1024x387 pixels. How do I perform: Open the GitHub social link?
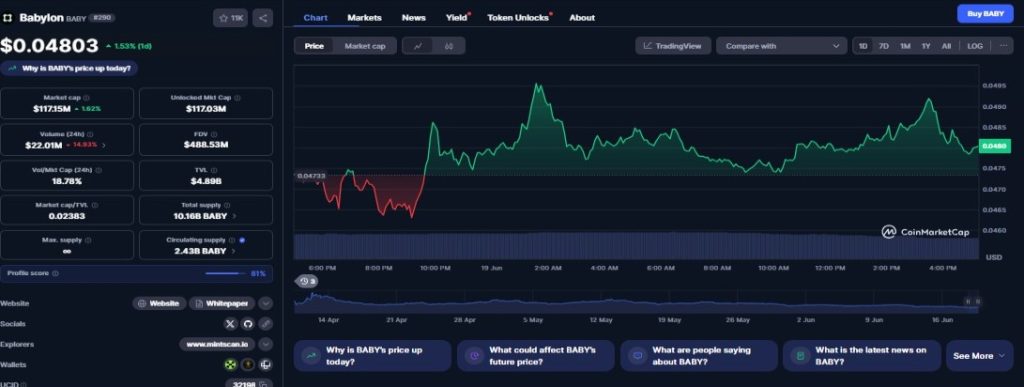[248, 324]
